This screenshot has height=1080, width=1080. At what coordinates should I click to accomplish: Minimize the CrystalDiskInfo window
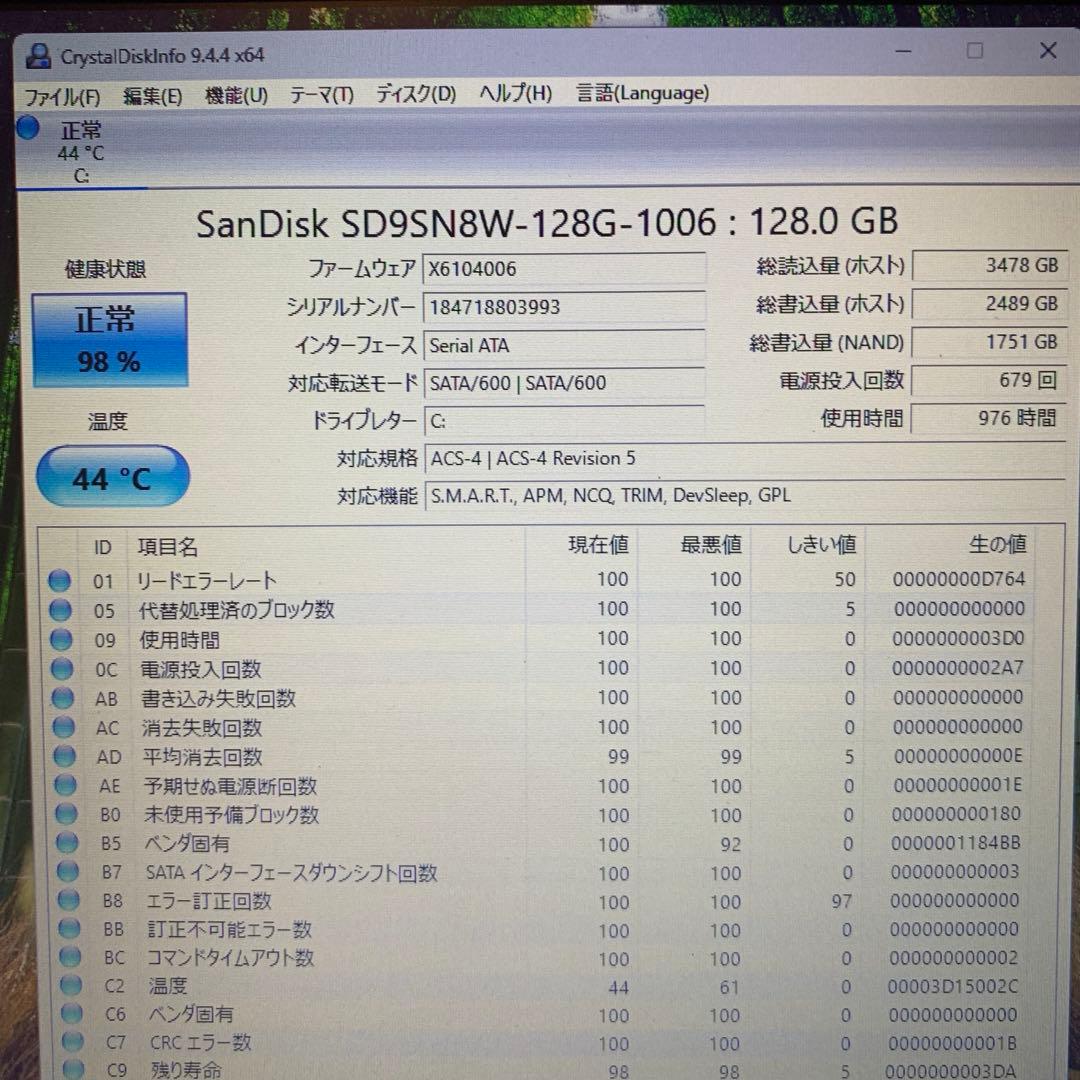point(904,52)
